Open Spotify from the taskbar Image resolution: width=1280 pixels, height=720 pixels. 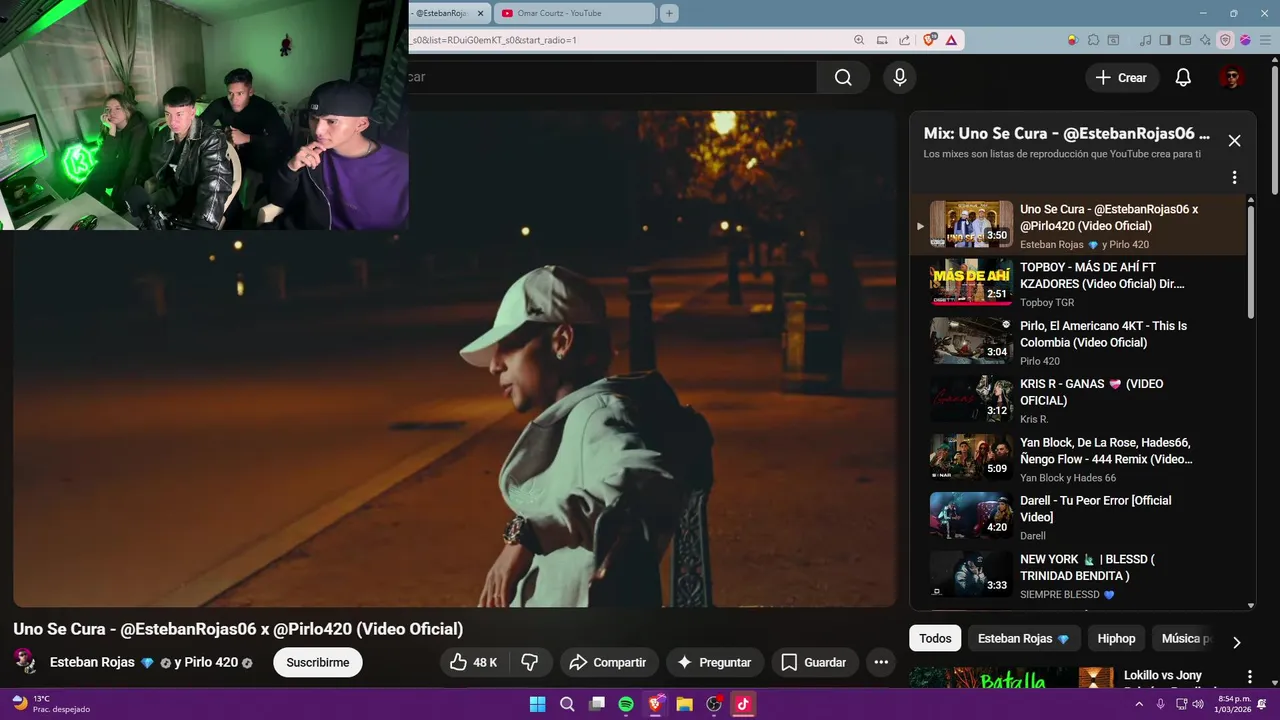pyautogui.click(x=626, y=704)
